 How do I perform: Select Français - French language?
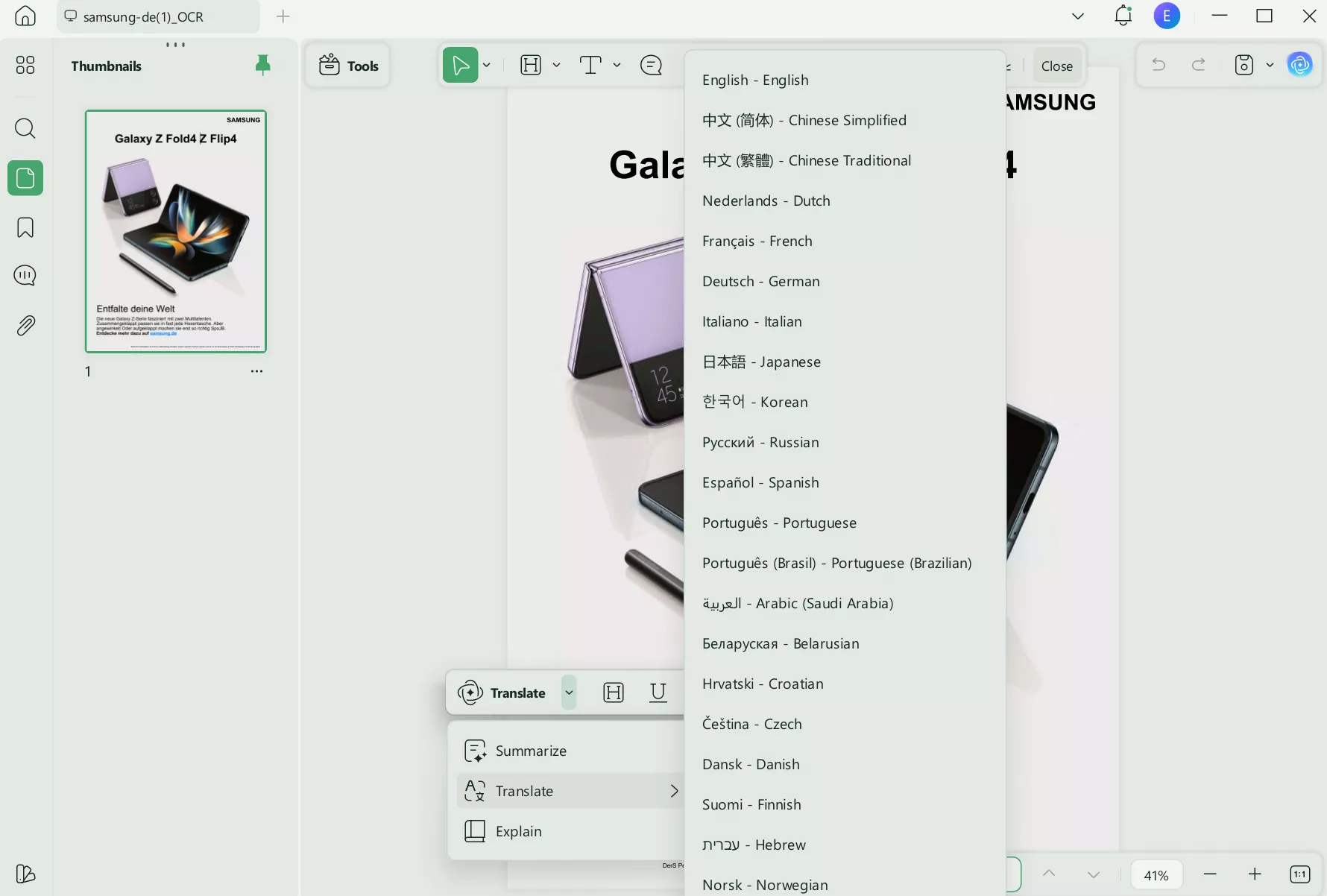click(x=845, y=241)
